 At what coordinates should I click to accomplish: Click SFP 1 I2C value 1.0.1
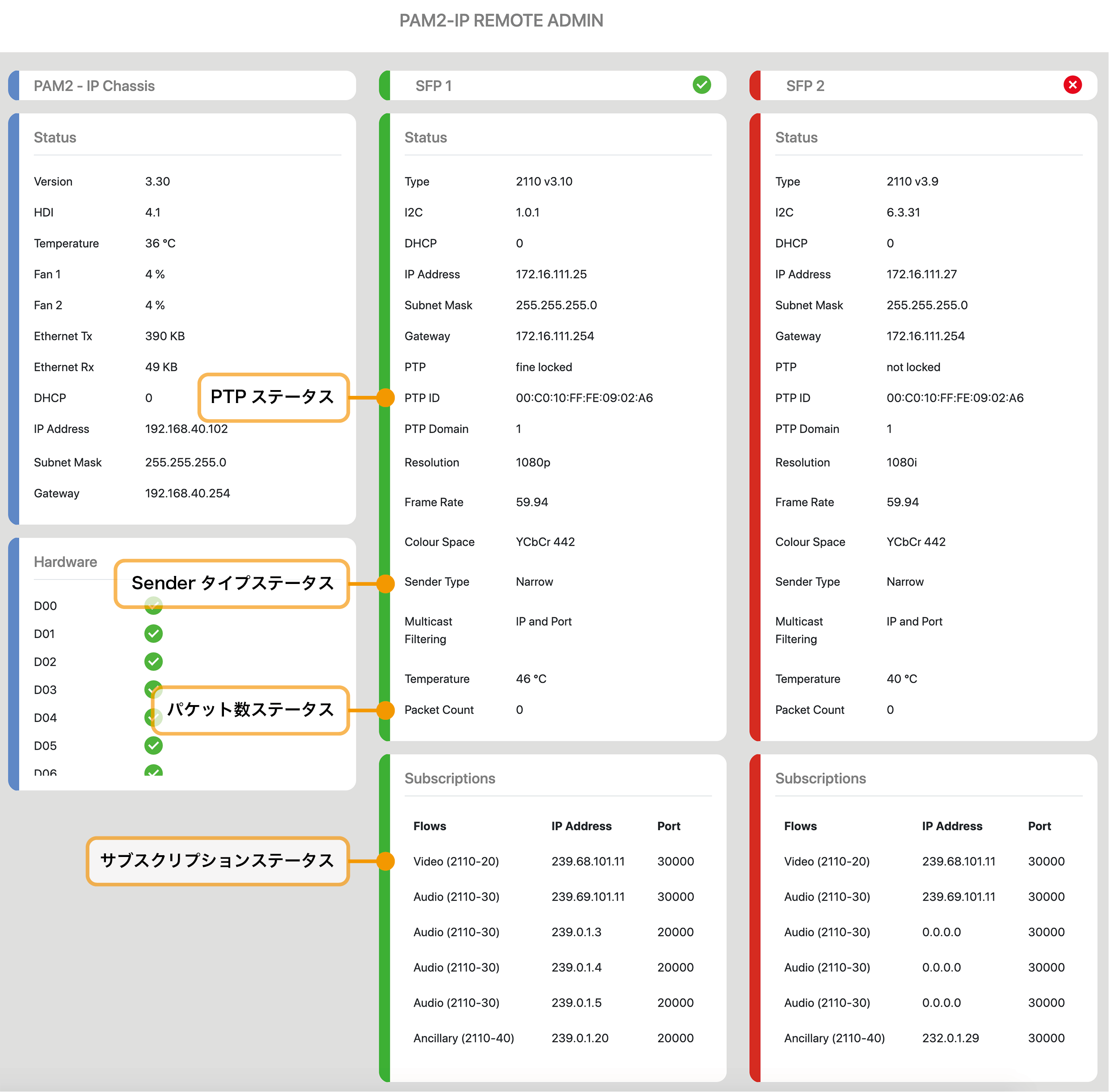tap(527, 212)
